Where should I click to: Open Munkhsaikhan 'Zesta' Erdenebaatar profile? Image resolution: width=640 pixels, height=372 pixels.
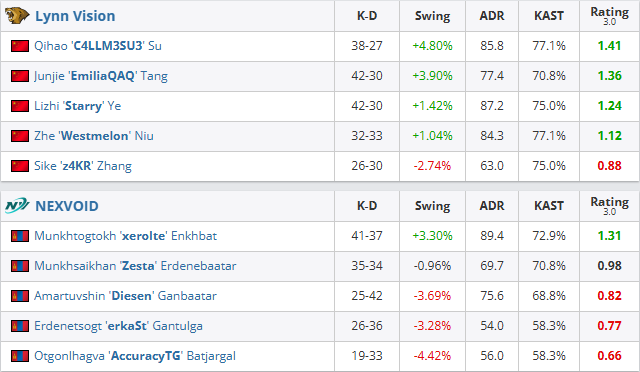pos(135,266)
